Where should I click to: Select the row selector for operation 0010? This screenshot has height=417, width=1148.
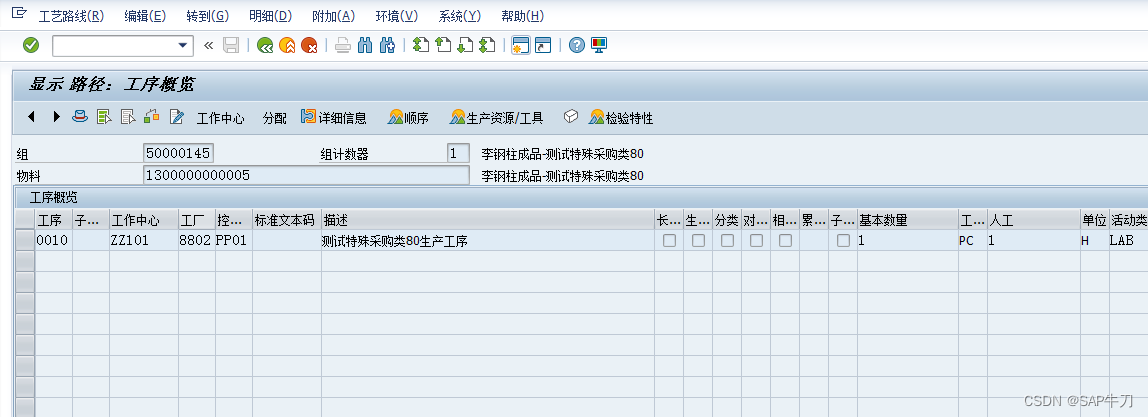point(25,240)
